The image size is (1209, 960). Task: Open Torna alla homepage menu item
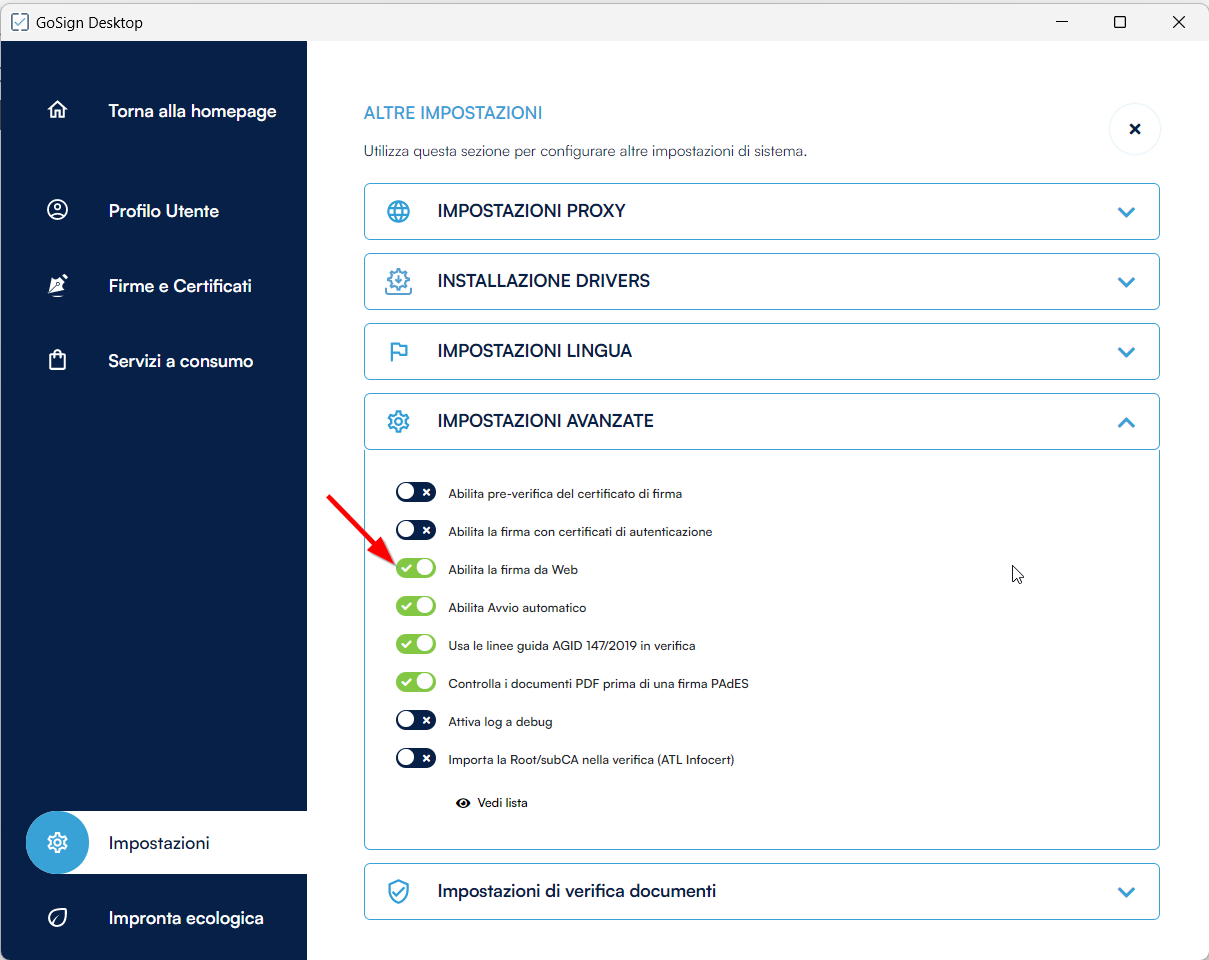tap(192, 111)
